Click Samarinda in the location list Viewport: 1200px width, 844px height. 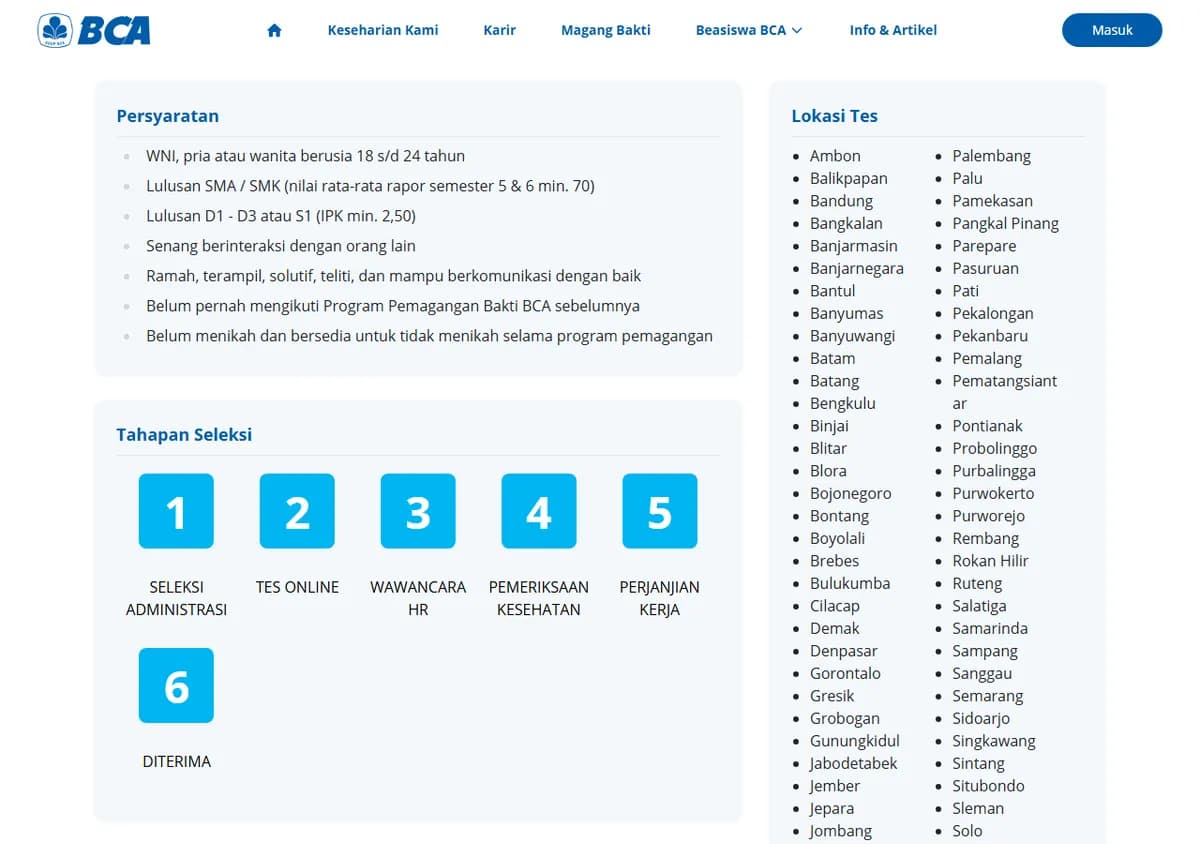(x=990, y=628)
